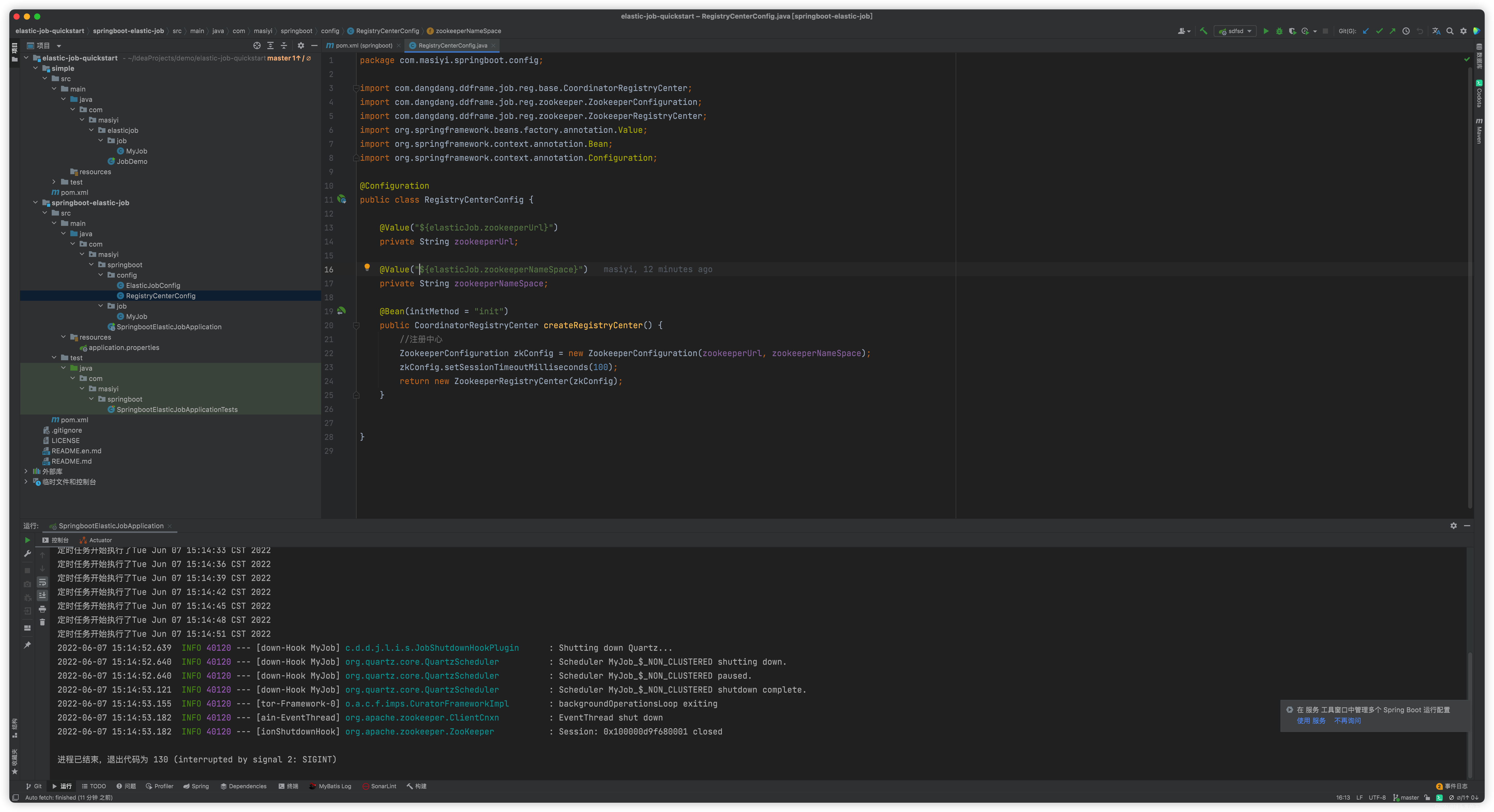Commit changes via the green checkmark Git icon
The image size is (1494, 812).
[x=1379, y=31]
